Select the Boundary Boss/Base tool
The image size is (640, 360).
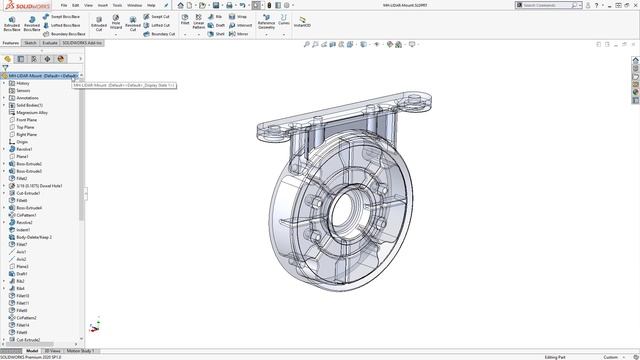(x=64, y=34)
